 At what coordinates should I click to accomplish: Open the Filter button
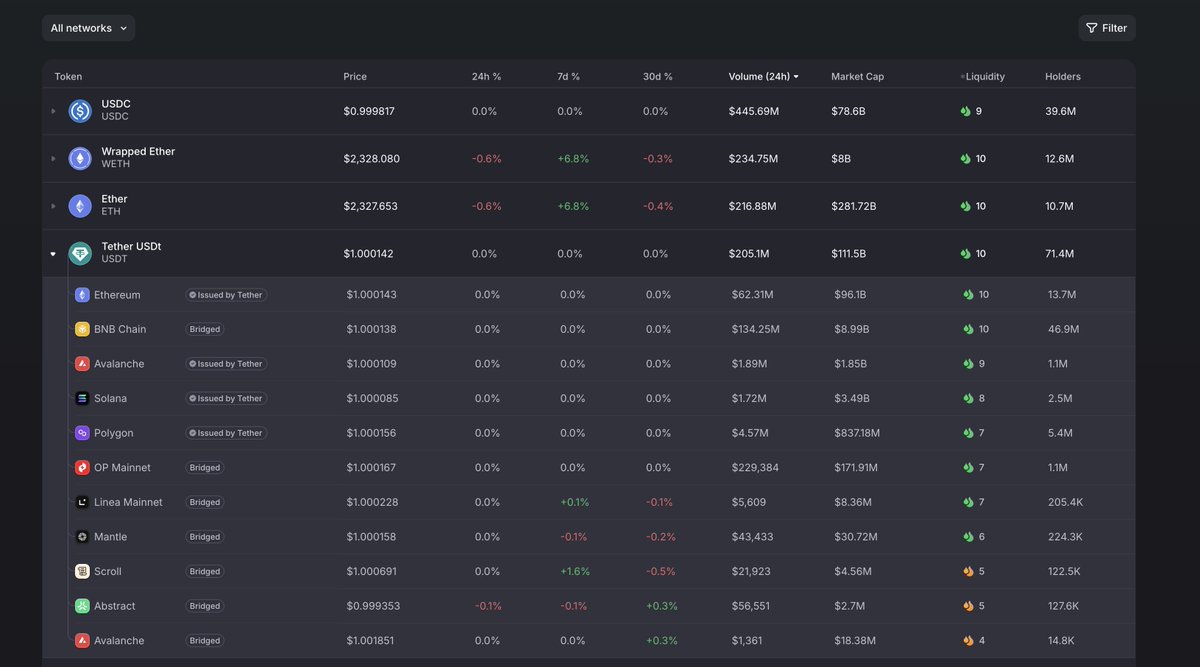[x=1107, y=28]
